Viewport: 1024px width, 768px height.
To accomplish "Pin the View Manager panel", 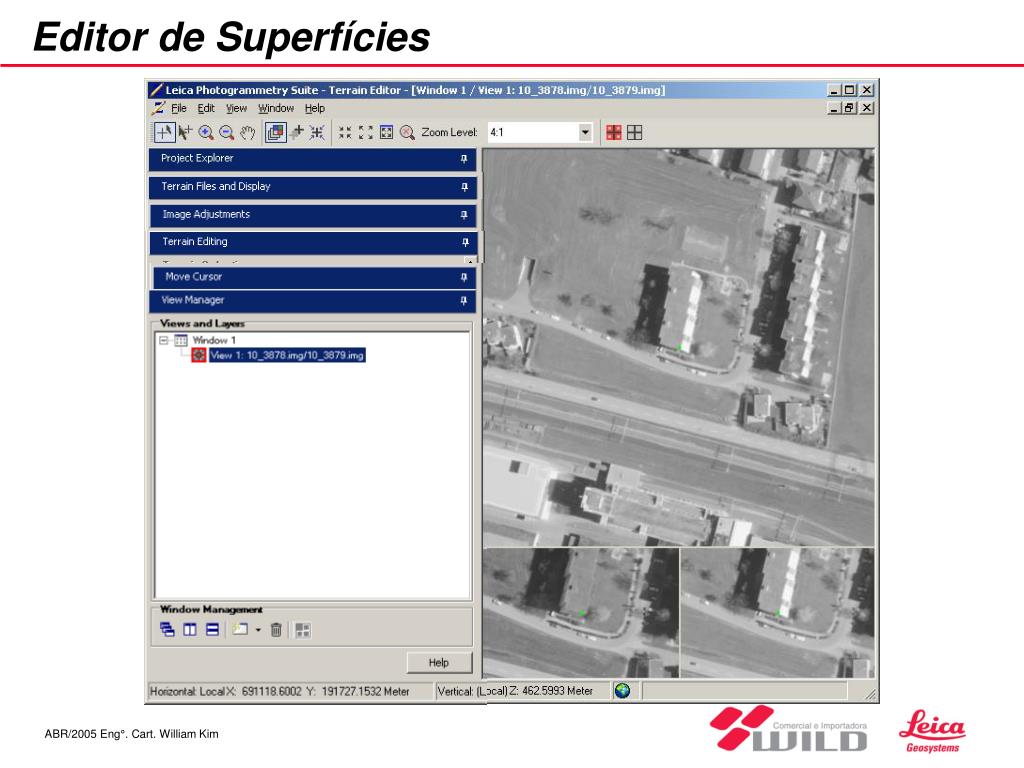I will [x=464, y=300].
